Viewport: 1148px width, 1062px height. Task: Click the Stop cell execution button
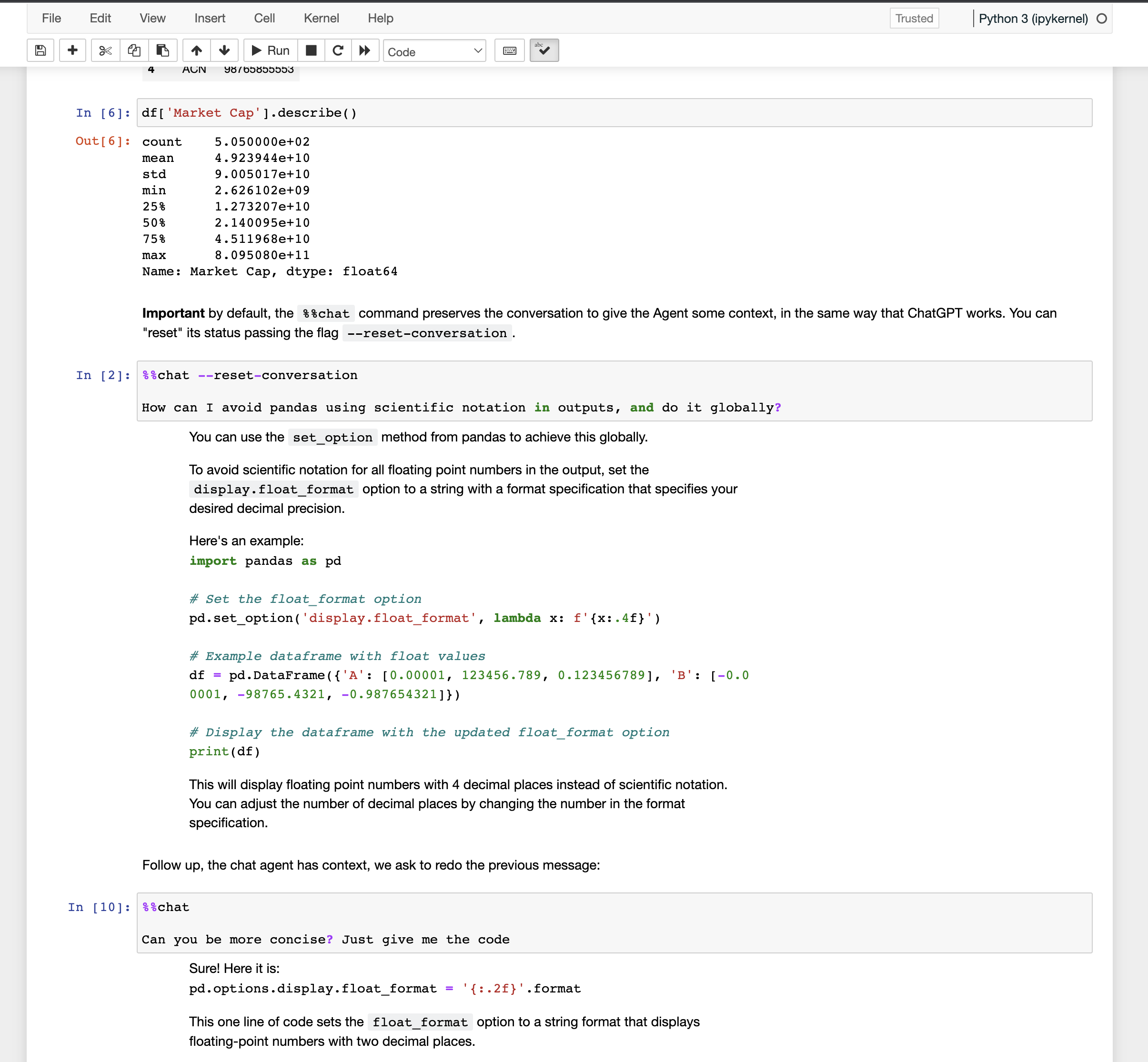pyautogui.click(x=311, y=51)
